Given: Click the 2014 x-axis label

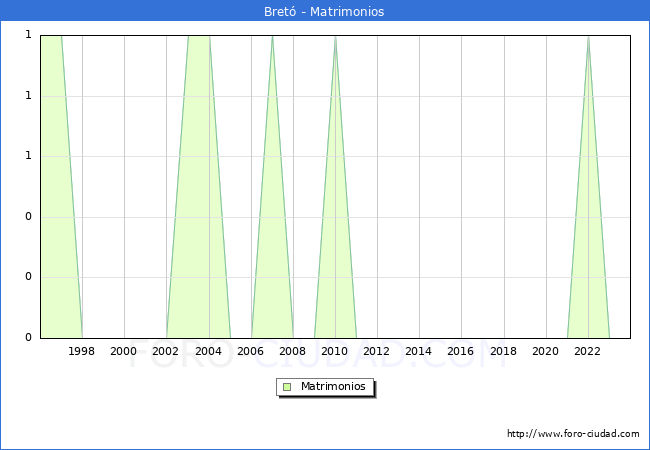Looking at the screenshot, I should pyautogui.click(x=419, y=351).
